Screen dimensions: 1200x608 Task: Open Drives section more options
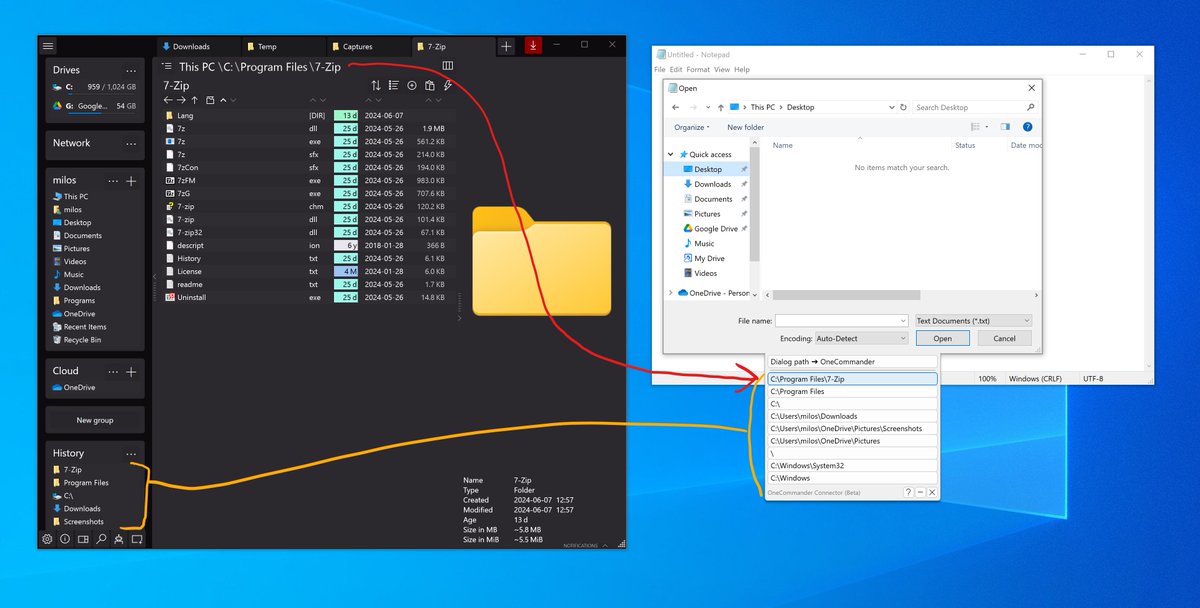131,71
